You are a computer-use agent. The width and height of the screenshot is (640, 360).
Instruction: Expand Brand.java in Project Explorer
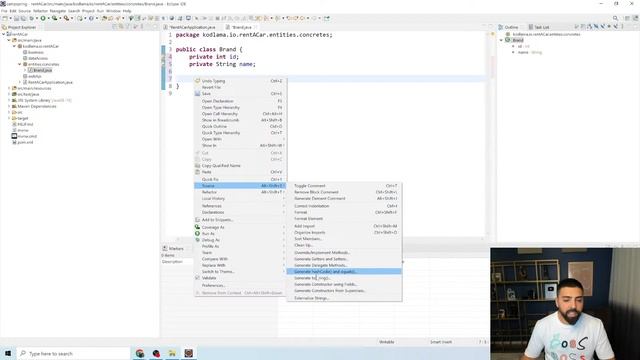tap(25, 70)
